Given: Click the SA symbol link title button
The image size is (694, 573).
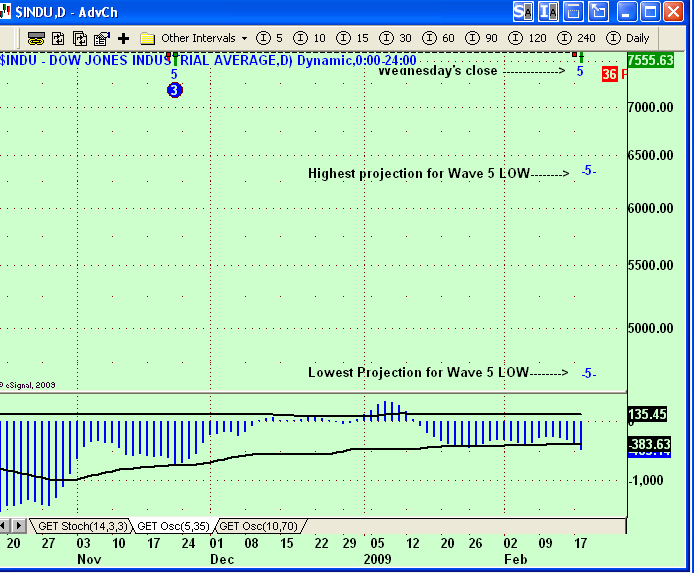Looking at the screenshot, I should tap(523, 12).
